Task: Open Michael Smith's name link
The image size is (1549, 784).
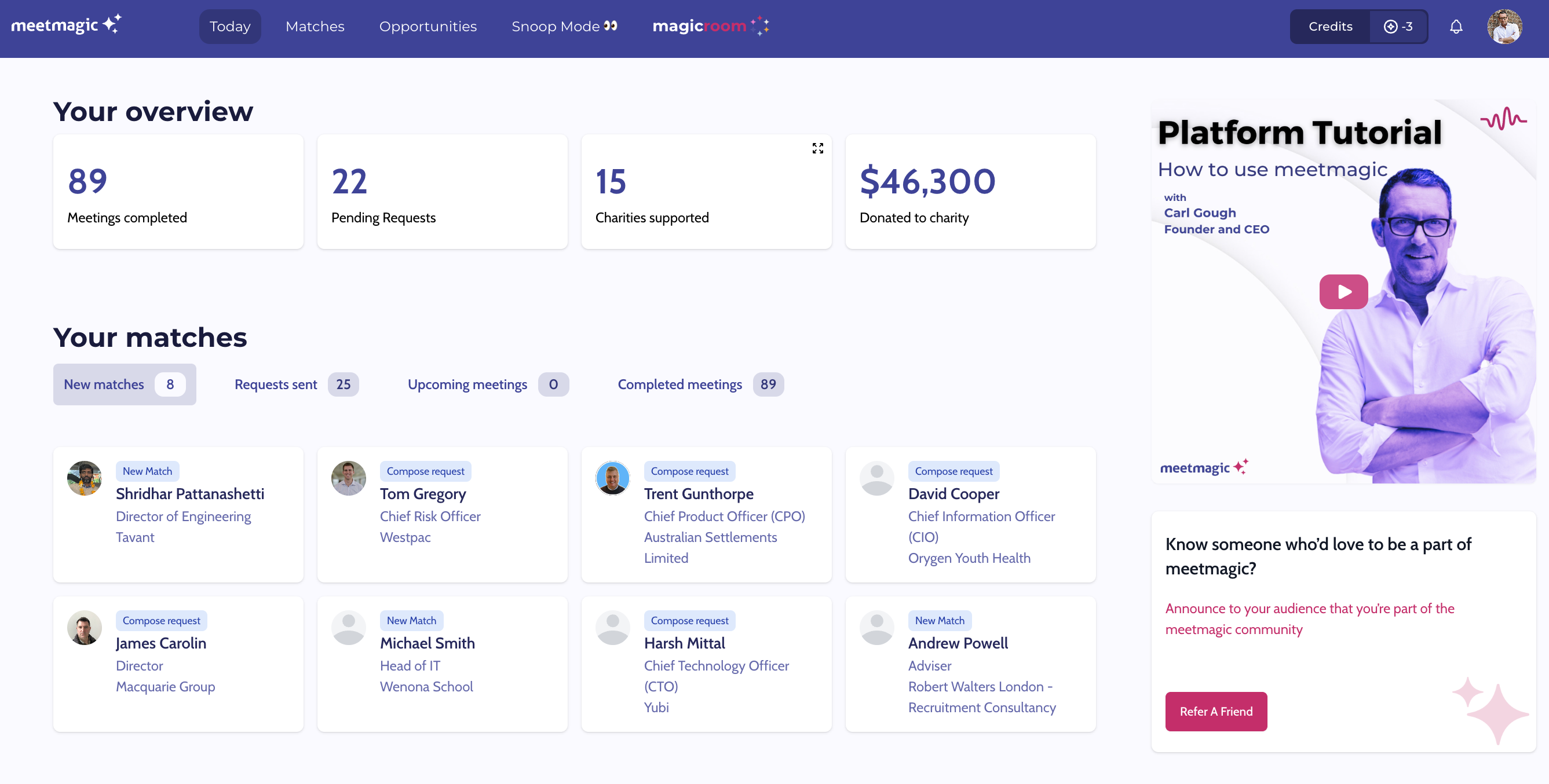Action: coord(428,643)
